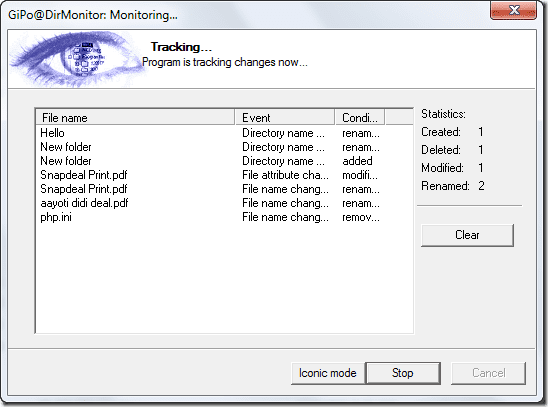Click the empty area of the event list
The height and width of the screenshot is (407, 548).
click(x=224, y=278)
